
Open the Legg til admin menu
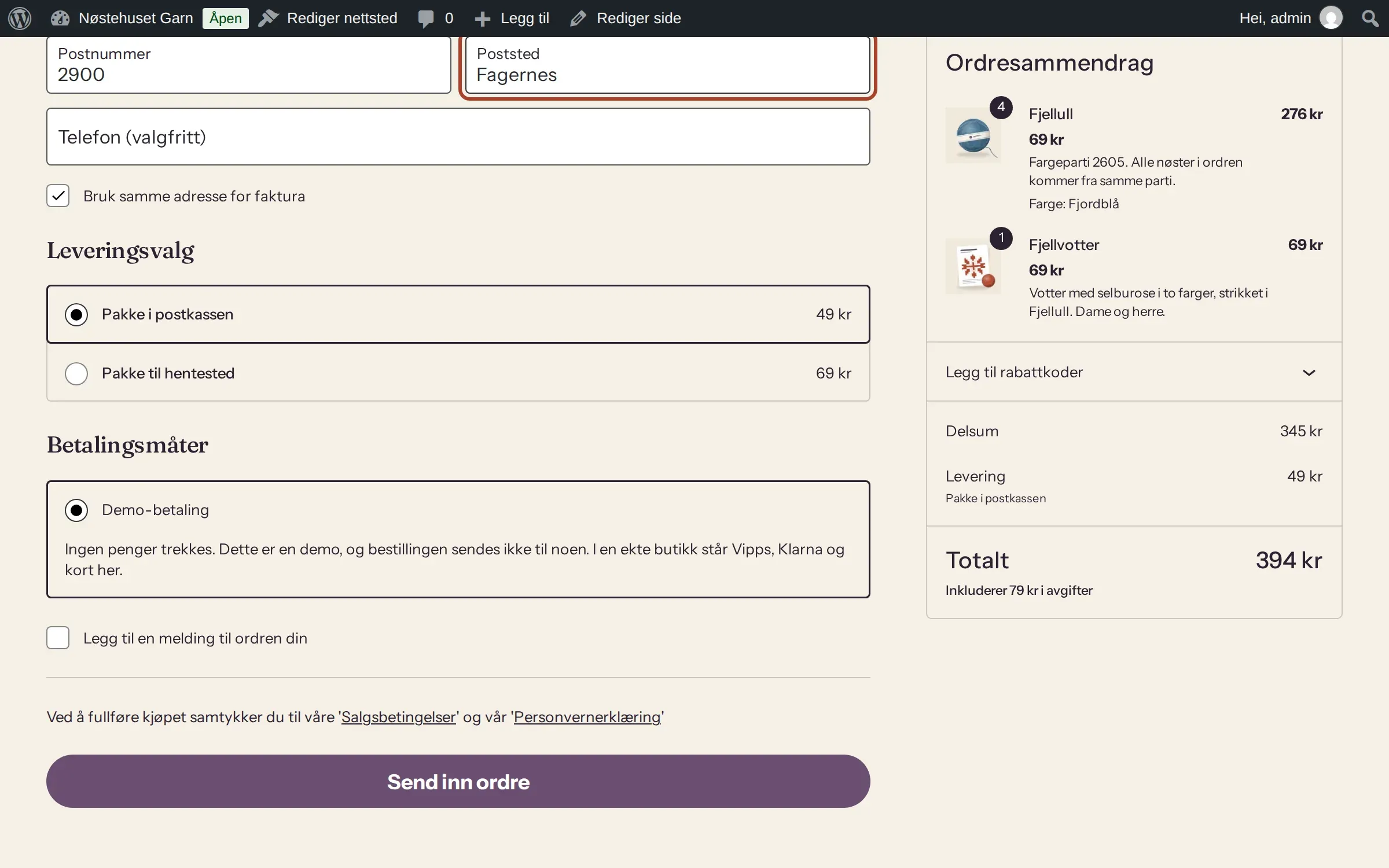coord(524,19)
